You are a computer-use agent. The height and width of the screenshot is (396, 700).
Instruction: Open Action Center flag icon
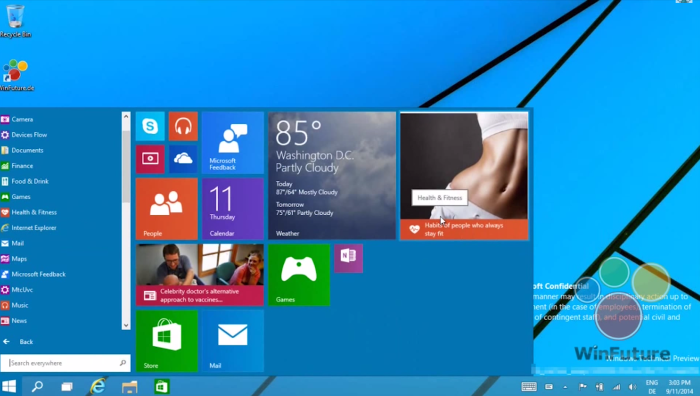pyautogui.click(x=583, y=387)
